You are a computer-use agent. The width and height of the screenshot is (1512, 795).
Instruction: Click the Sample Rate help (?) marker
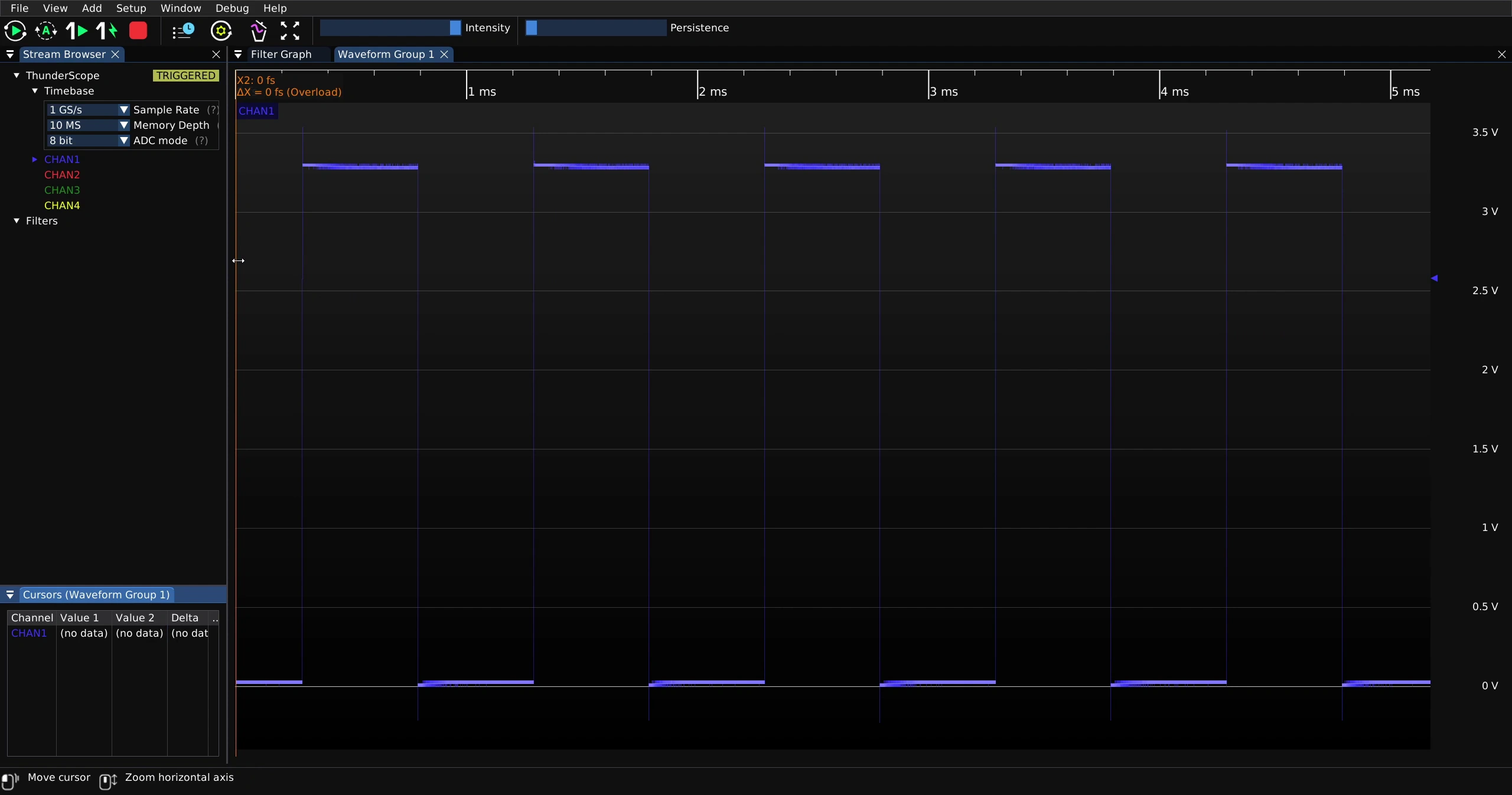click(213, 110)
